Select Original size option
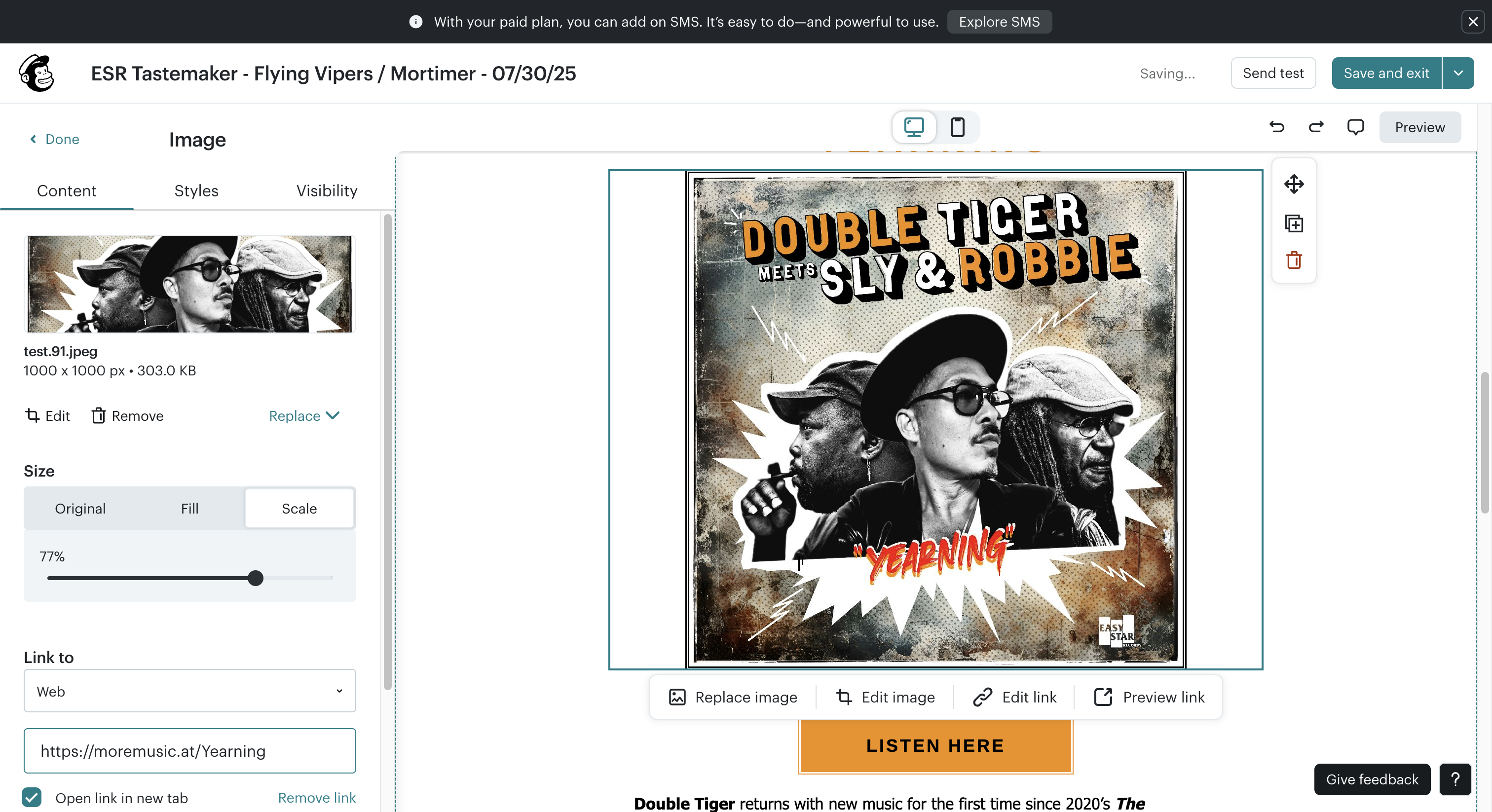Viewport: 1492px width, 812px height. point(80,509)
